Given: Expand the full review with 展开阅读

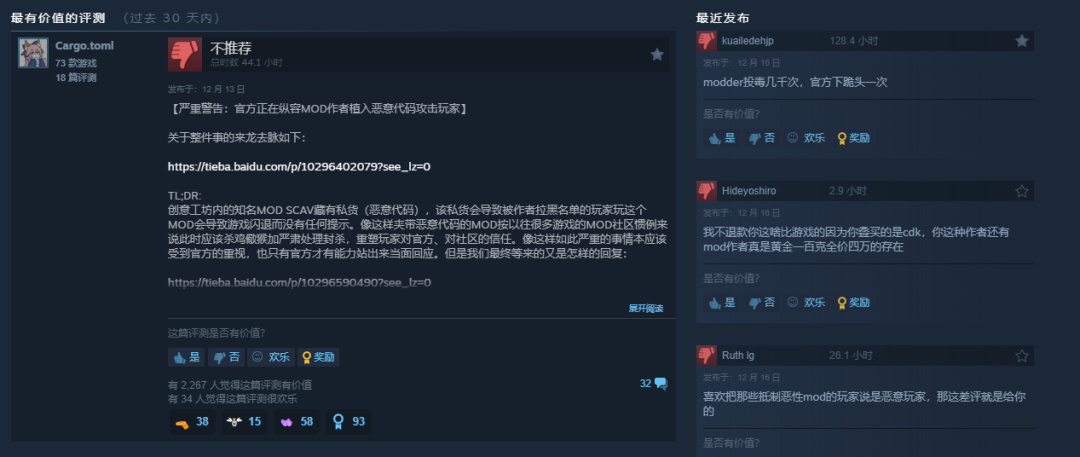Looking at the screenshot, I should [646, 308].
